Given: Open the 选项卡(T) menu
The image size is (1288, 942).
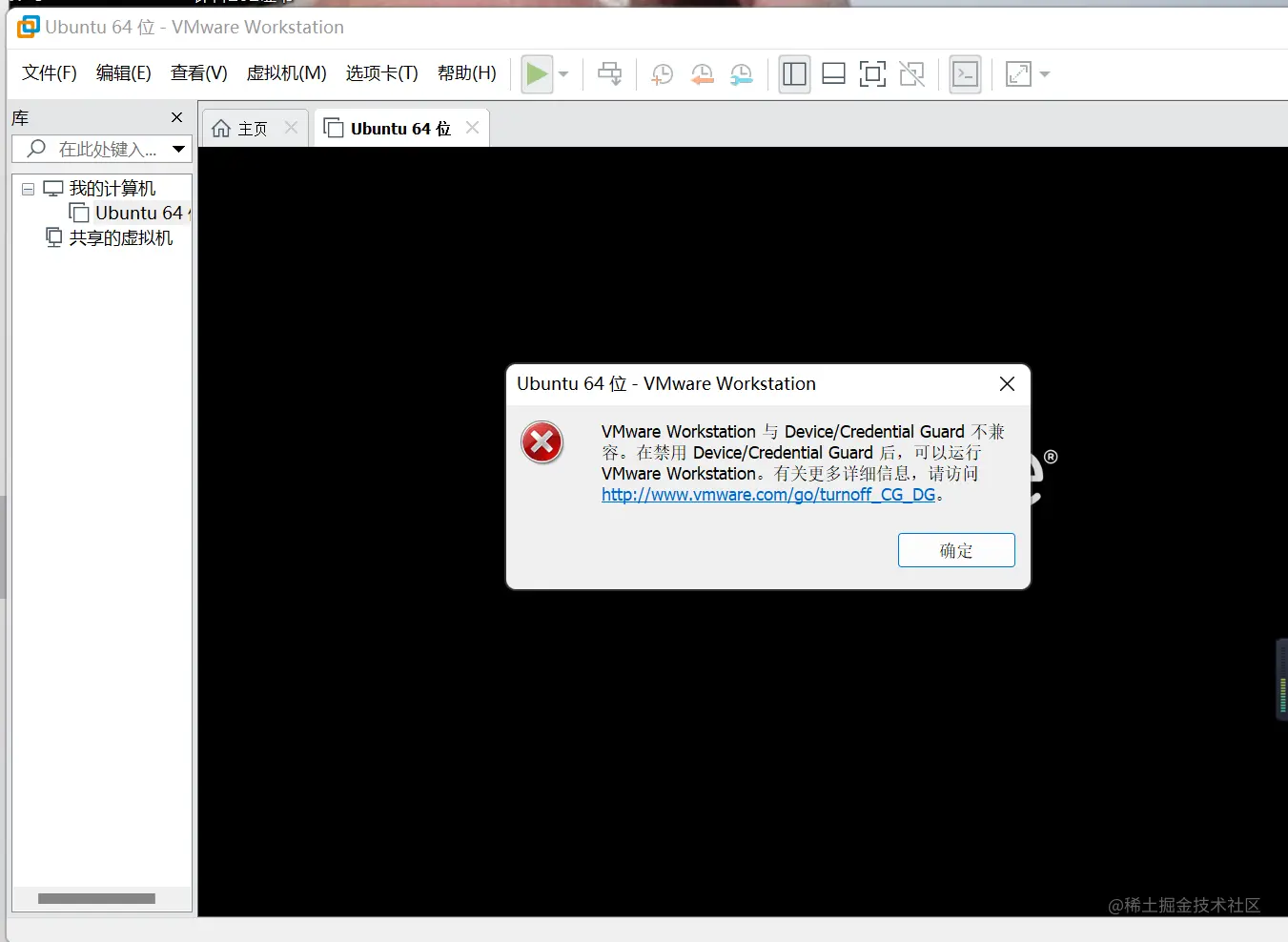Looking at the screenshot, I should (381, 73).
